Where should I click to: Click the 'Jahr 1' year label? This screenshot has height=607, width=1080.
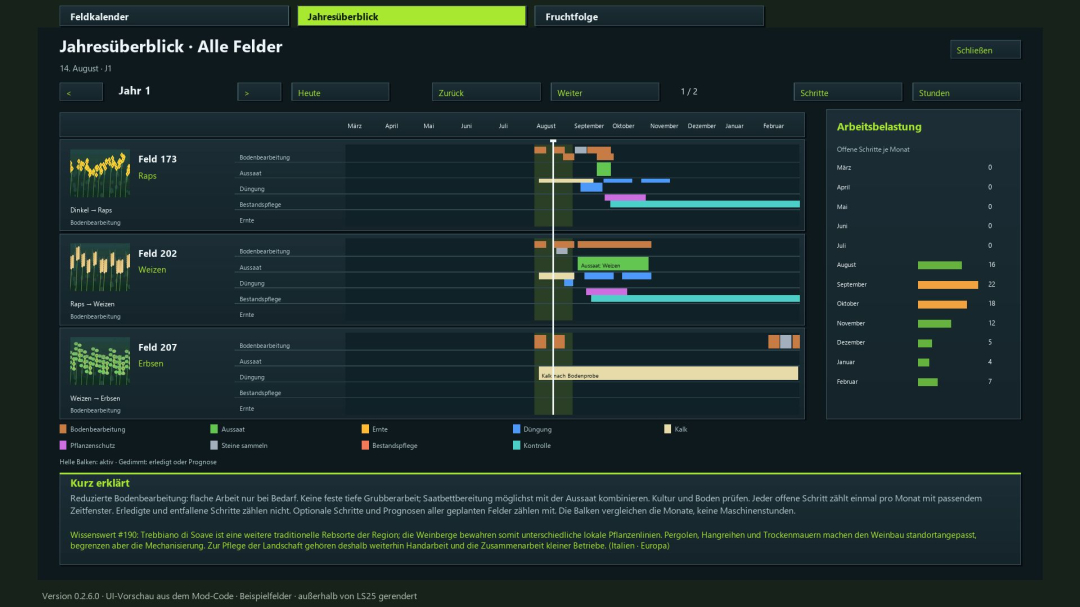pyautogui.click(x=134, y=91)
